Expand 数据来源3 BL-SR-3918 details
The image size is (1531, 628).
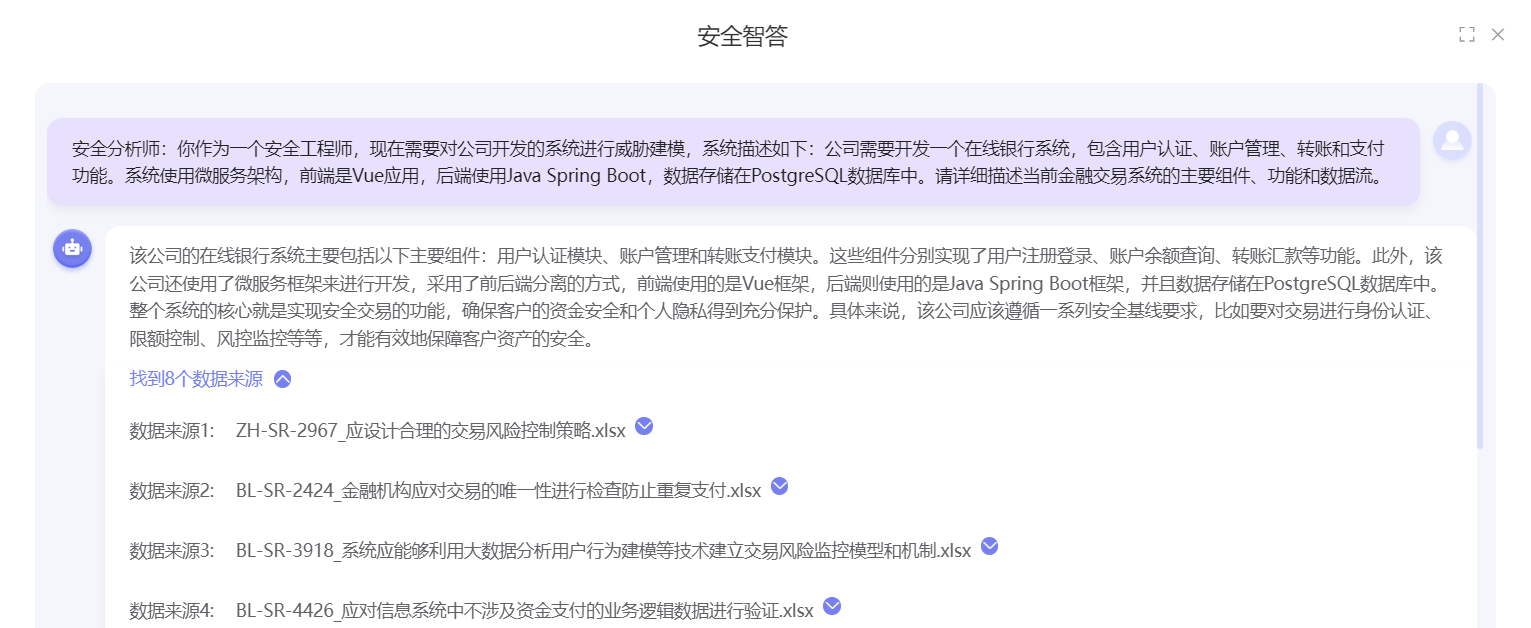point(989,546)
